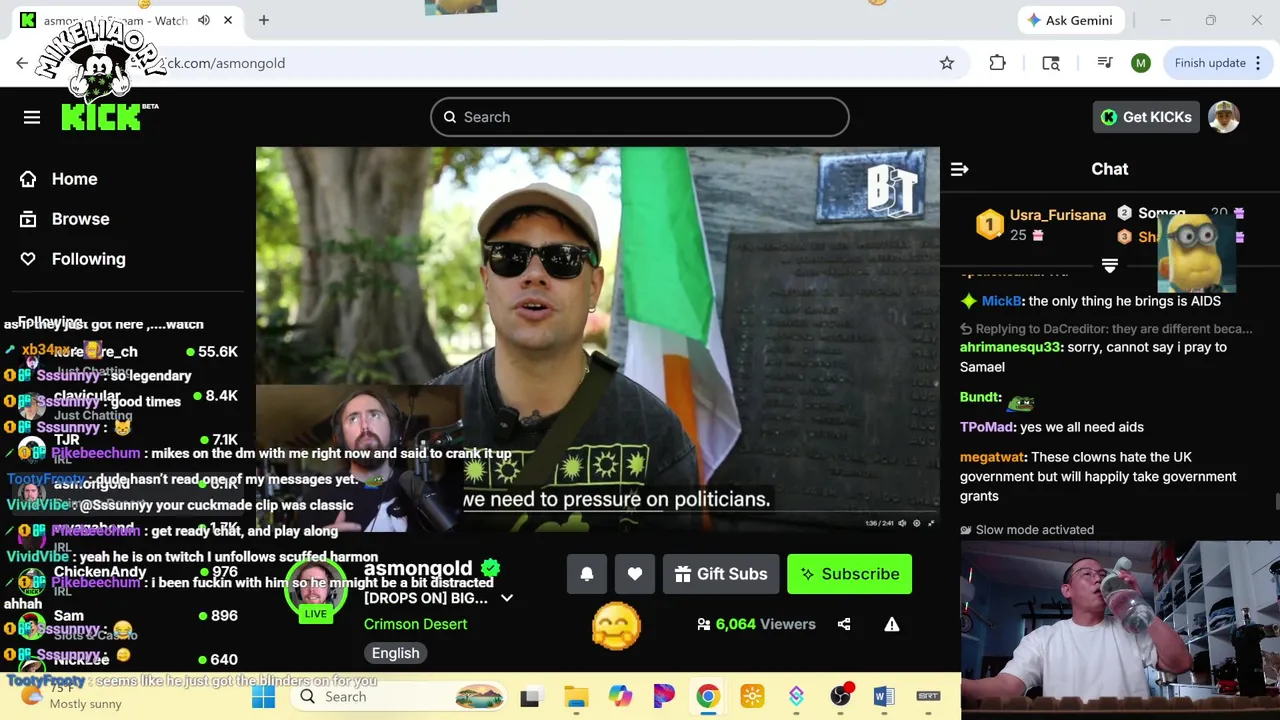
Task: Close the Kick browser tab
Action: (228, 20)
